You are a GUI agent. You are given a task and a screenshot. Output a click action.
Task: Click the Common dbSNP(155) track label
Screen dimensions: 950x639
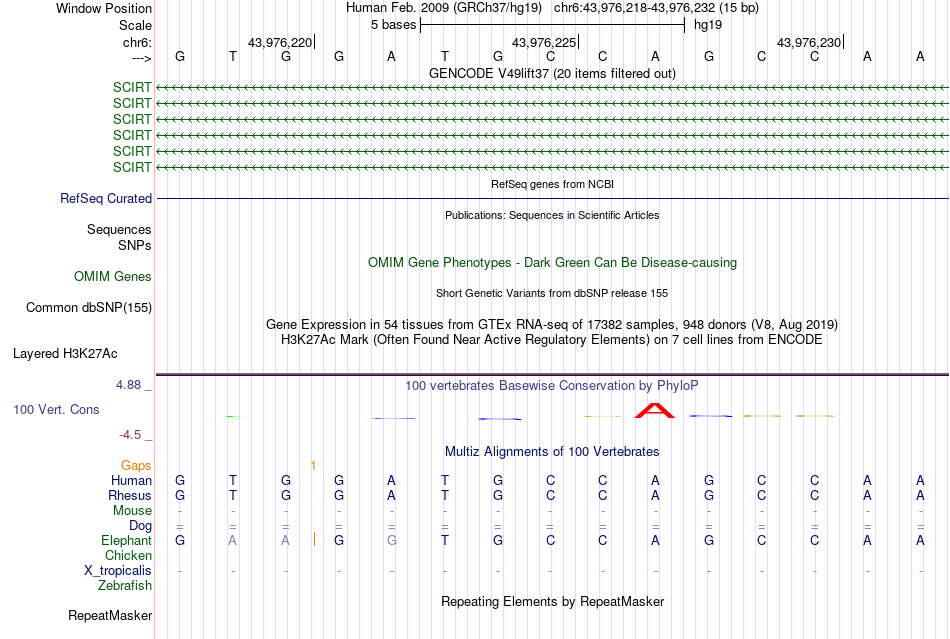[x=88, y=308]
